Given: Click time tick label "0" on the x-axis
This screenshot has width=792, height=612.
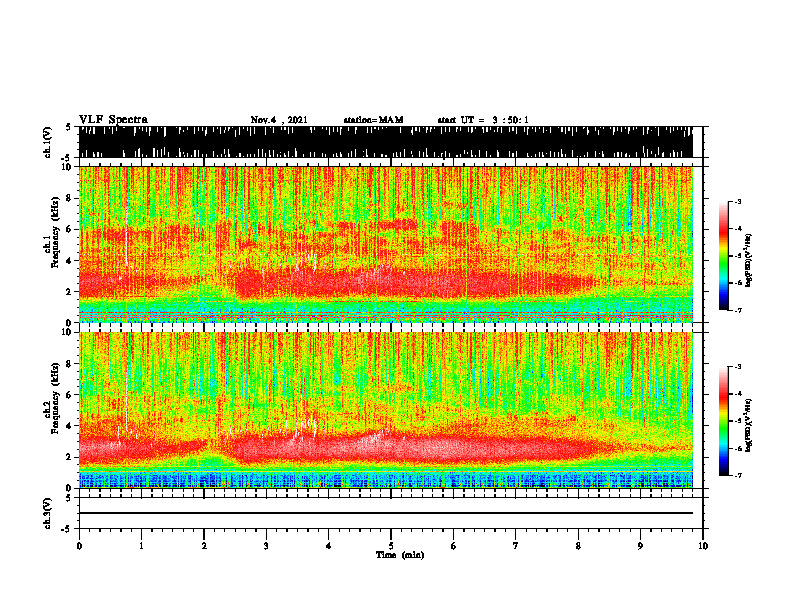Looking at the screenshot, I should tap(79, 546).
